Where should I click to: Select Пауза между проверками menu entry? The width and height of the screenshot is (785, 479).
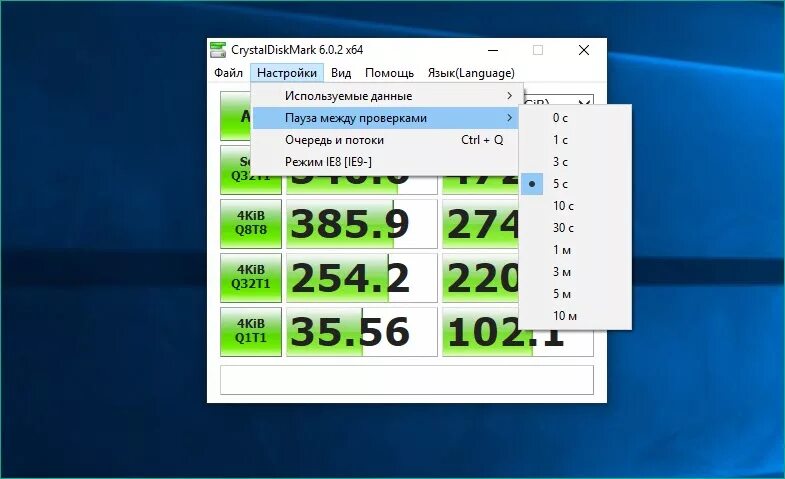click(386, 118)
